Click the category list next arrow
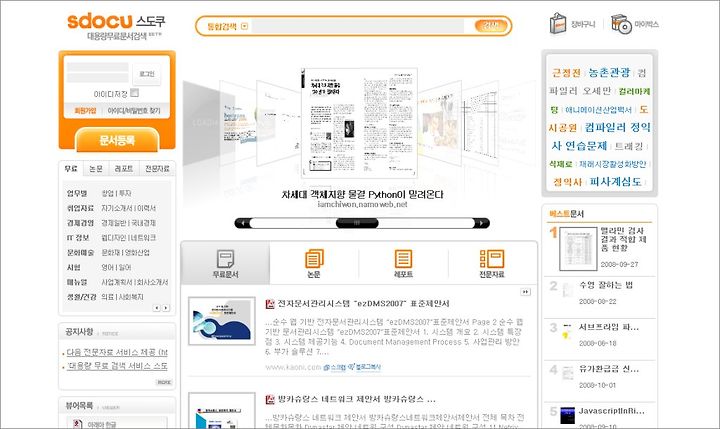720x429 pixels. pyautogui.click(x=166, y=308)
